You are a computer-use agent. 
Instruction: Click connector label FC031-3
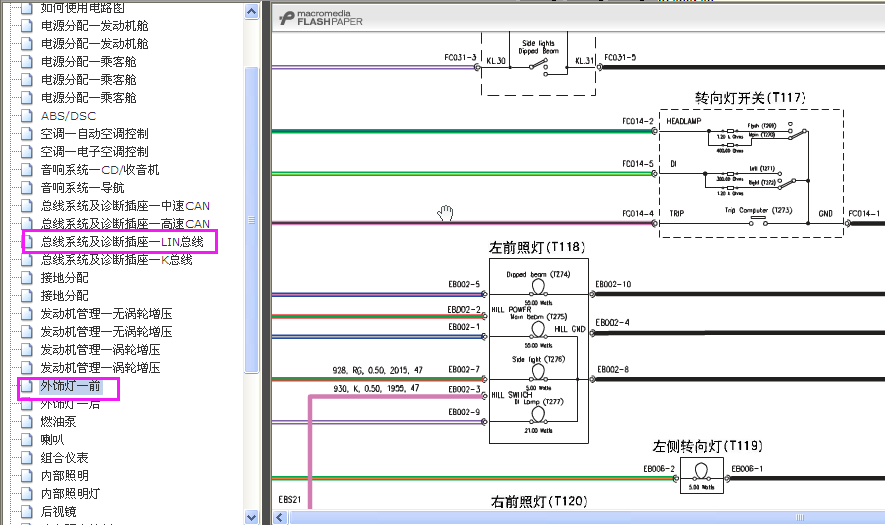pyautogui.click(x=460, y=58)
